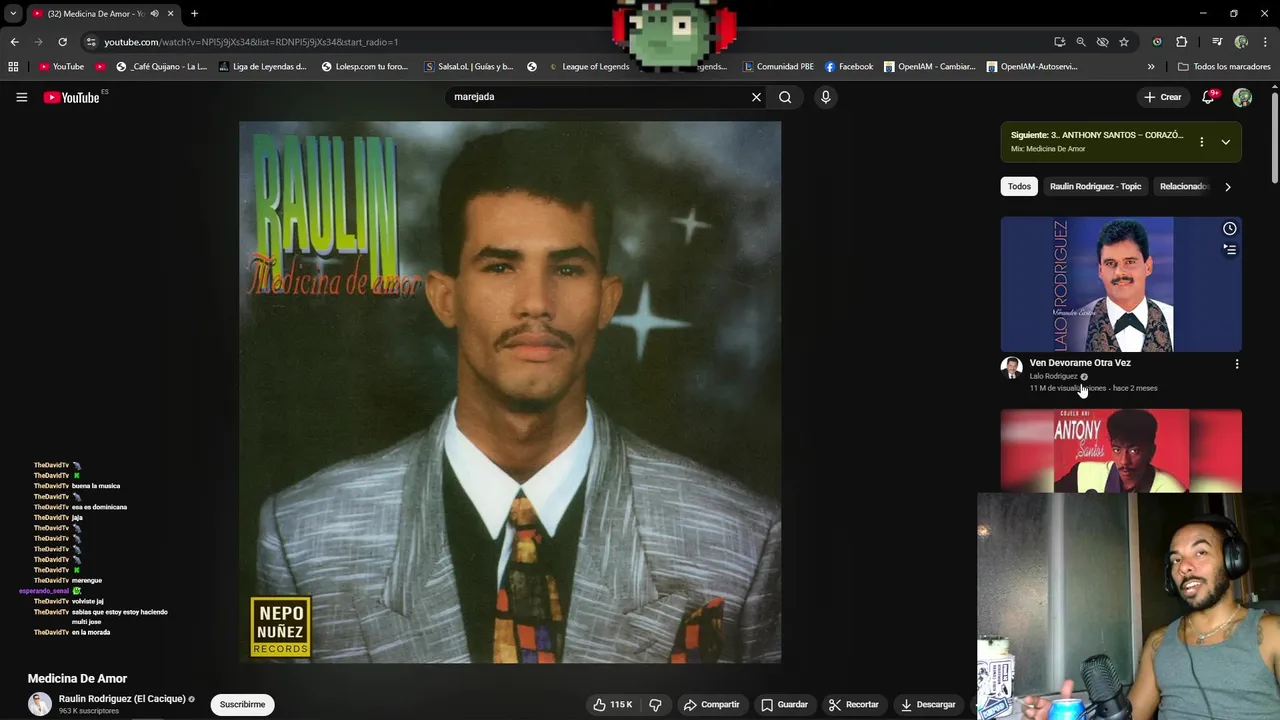1280x720 pixels.
Task: Share the video via Compartir
Action: [x=711, y=704]
